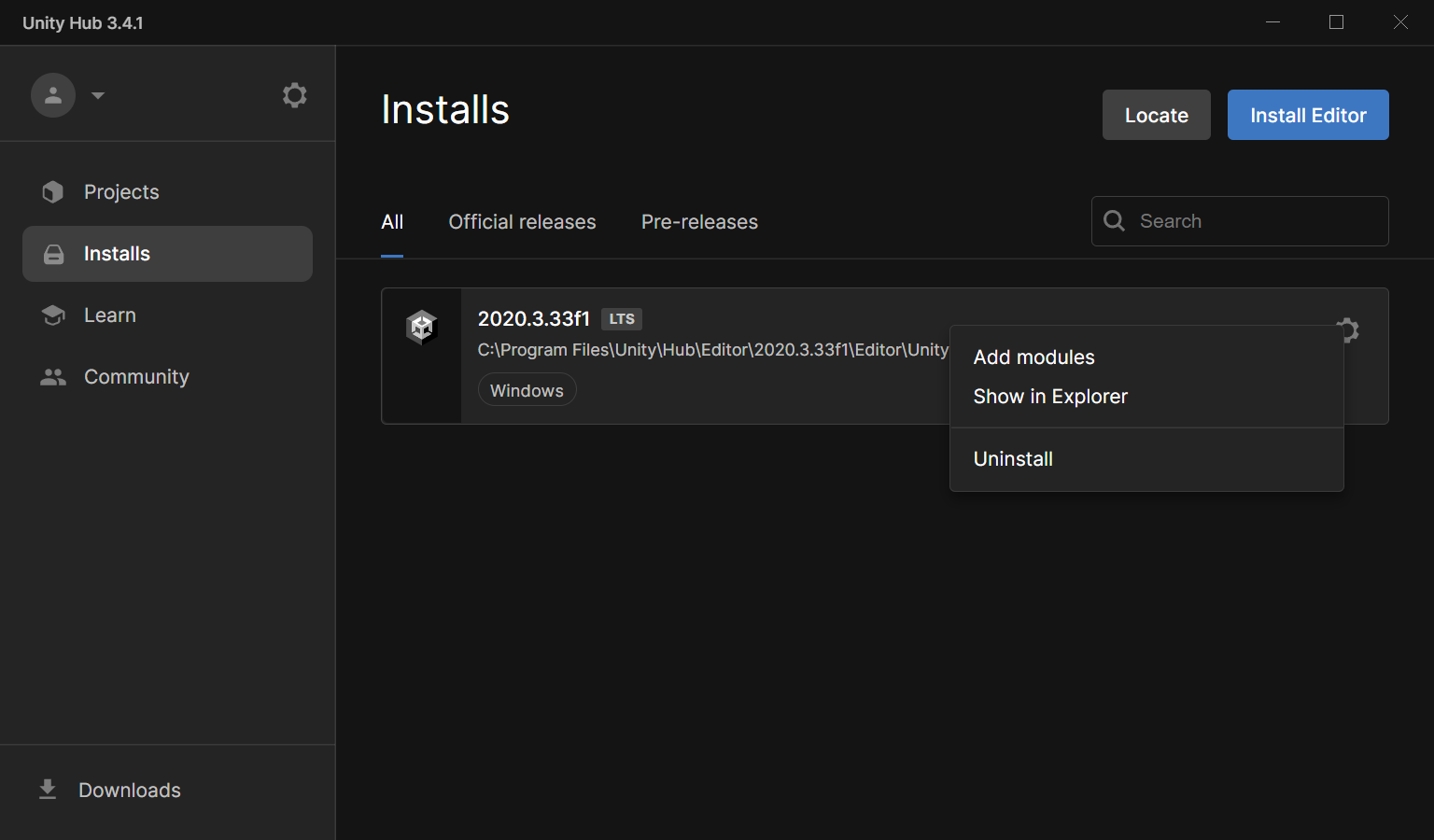Click the Search input field
Image resolution: width=1434 pixels, height=840 pixels.
tap(1240, 221)
